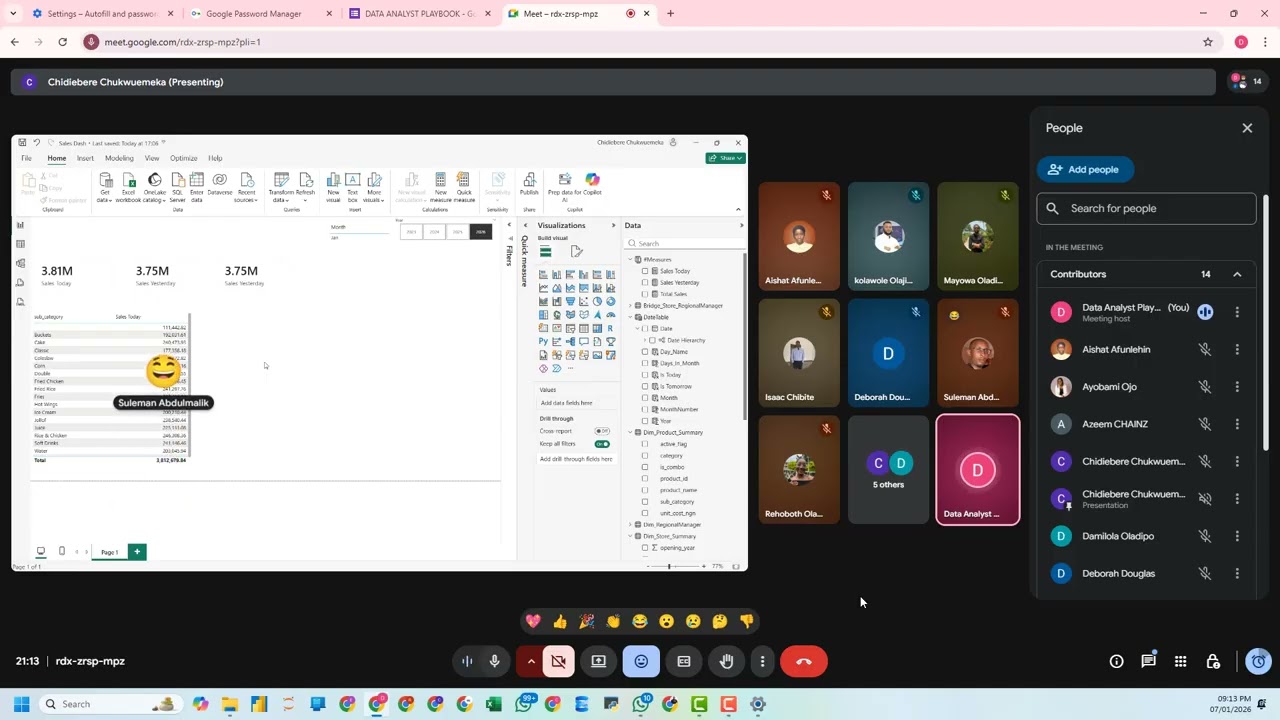Open Windows Start menu
The width and height of the screenshot is (1280, 720).
coord(21,704)
